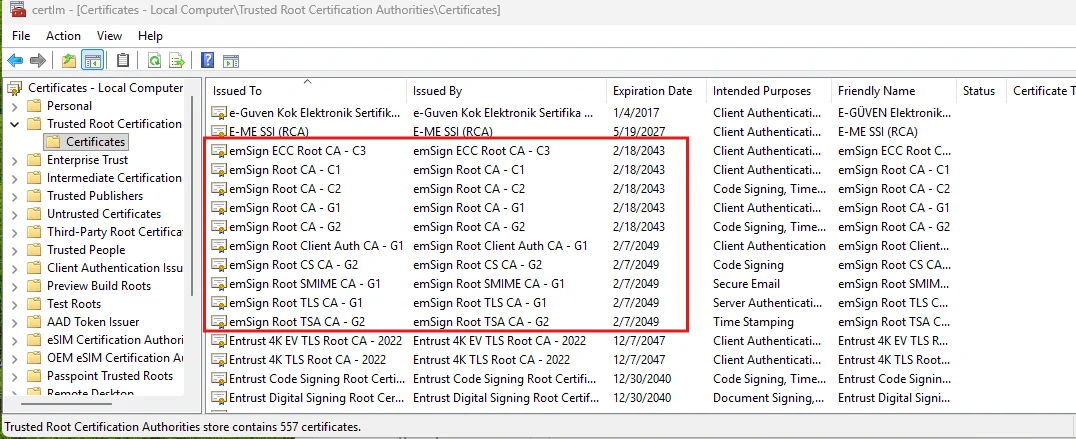Select OEM eSIM Certification in the tree
The width and height of the screenshot is (1076, 439).
pos(114,358)
